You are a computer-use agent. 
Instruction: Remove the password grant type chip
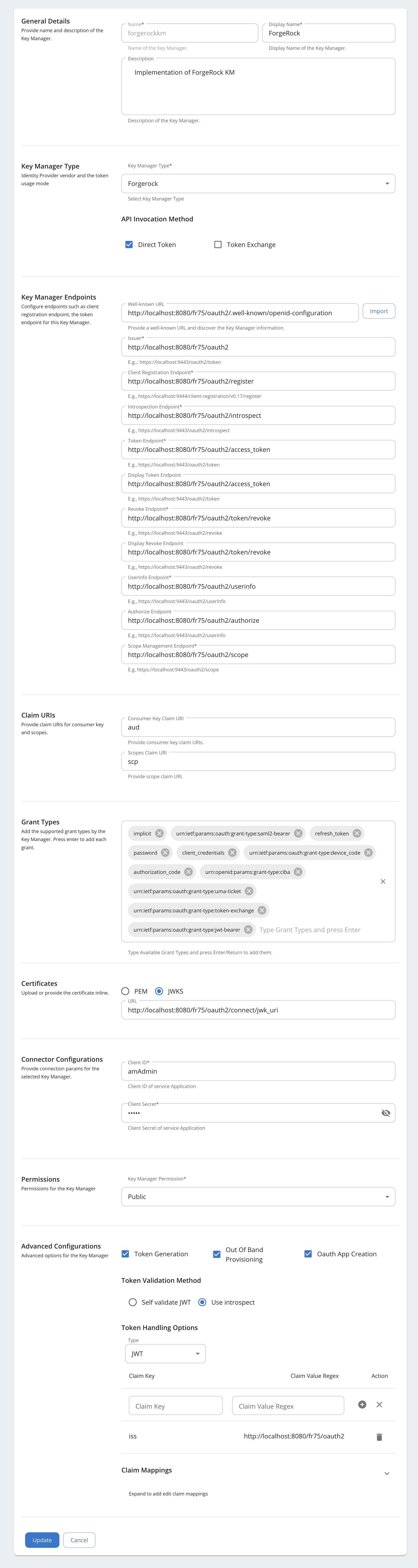click(x=165, y=853)
